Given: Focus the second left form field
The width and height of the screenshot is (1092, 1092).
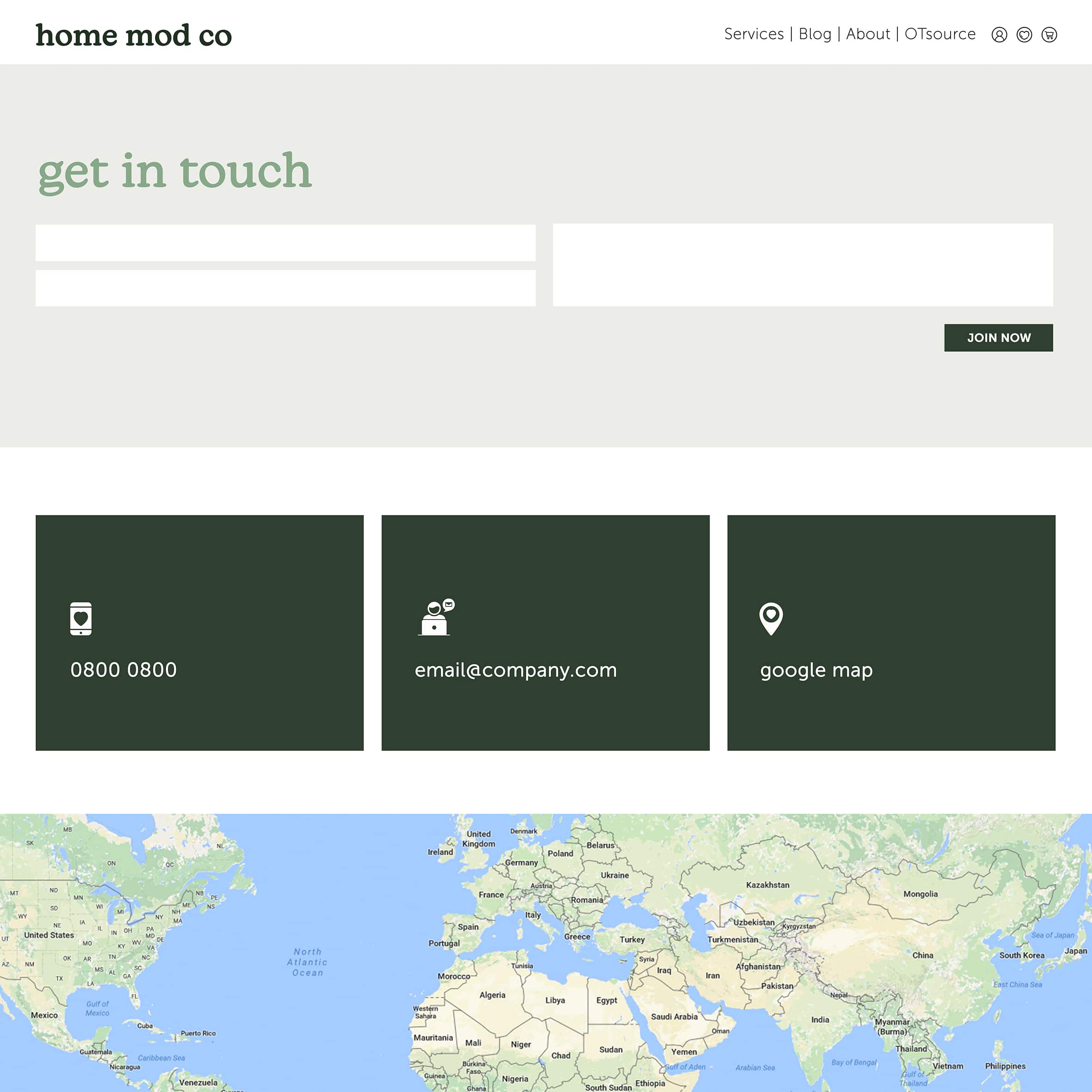Looking at the screenshot, I should coord(285,288).
